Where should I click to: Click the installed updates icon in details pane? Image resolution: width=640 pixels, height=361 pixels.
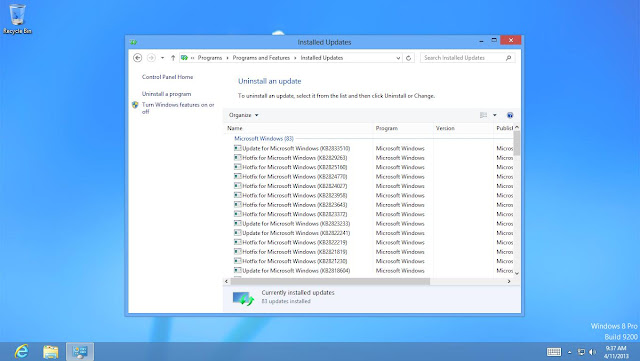pos(243,299)
